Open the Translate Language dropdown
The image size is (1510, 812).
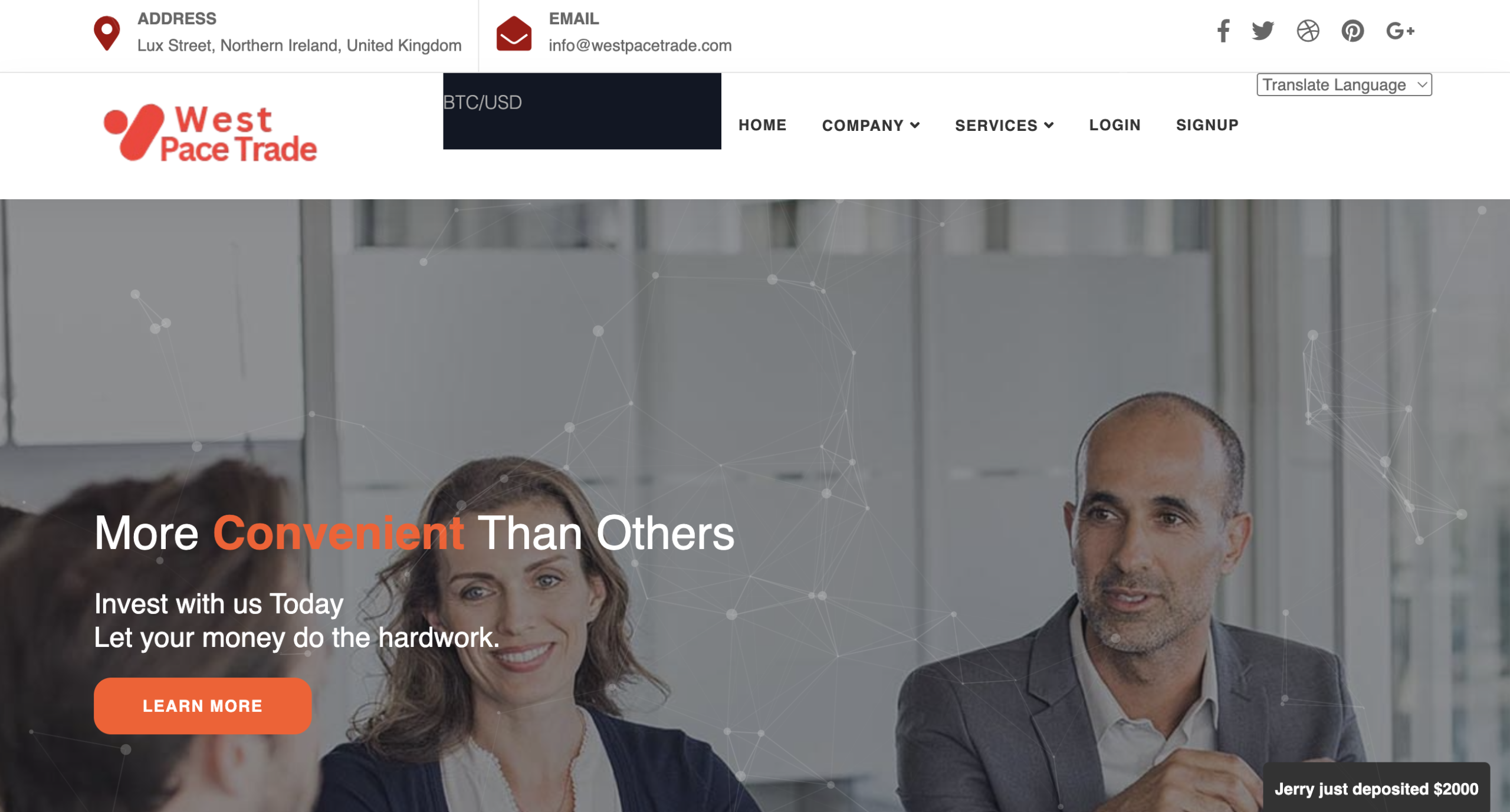point(1344,85)
